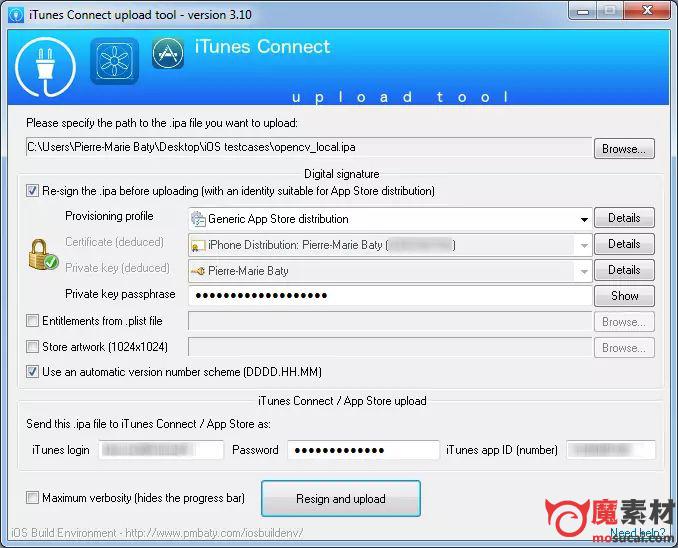Focus the iTunes app ID field

[x=611, y=450]
